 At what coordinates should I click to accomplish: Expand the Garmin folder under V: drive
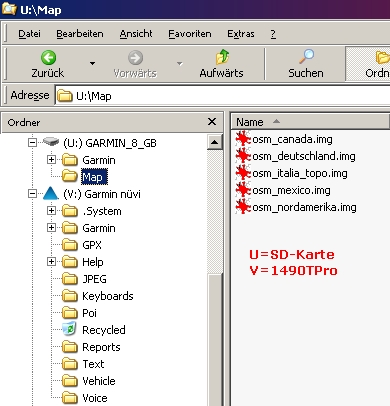click(x=51, y=228)
